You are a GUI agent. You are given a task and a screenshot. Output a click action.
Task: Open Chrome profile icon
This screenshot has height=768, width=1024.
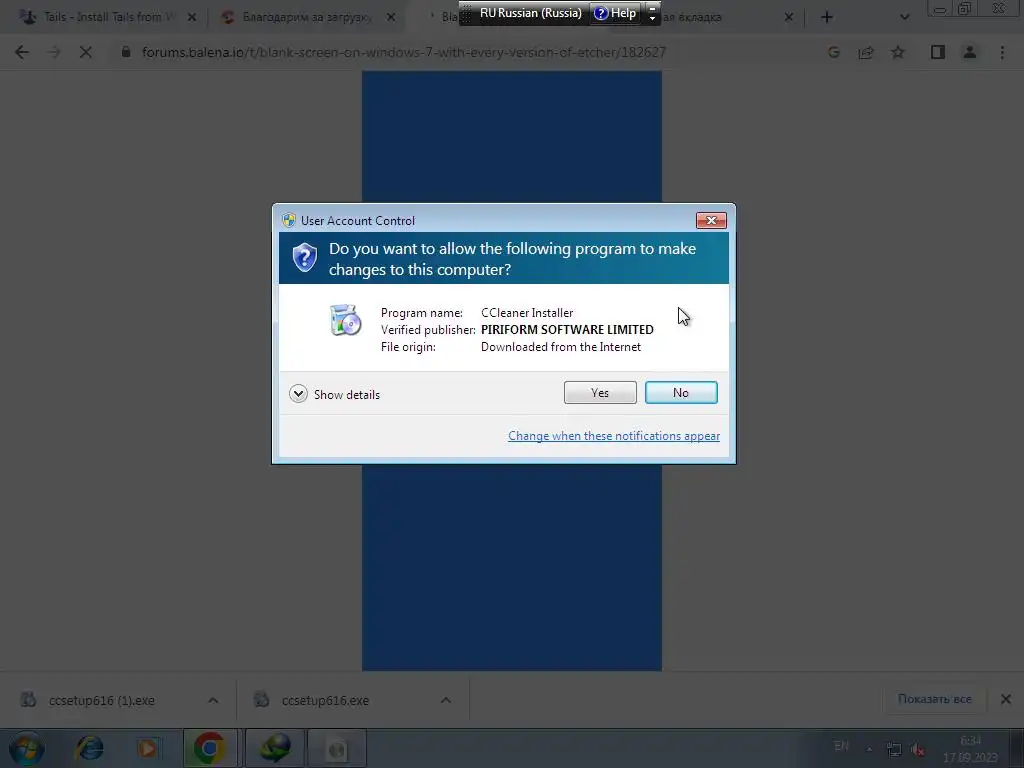[970, 52]
